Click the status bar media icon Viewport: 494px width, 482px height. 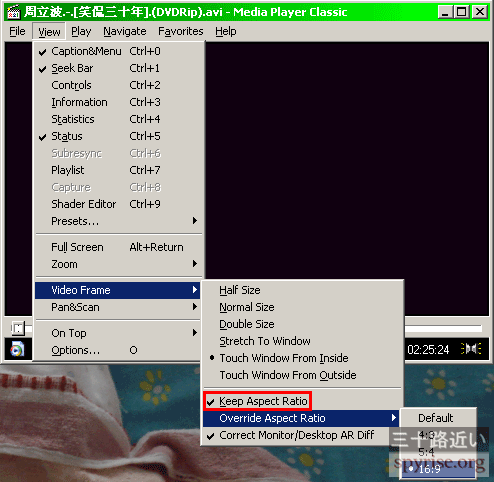(x=17, y=349)
